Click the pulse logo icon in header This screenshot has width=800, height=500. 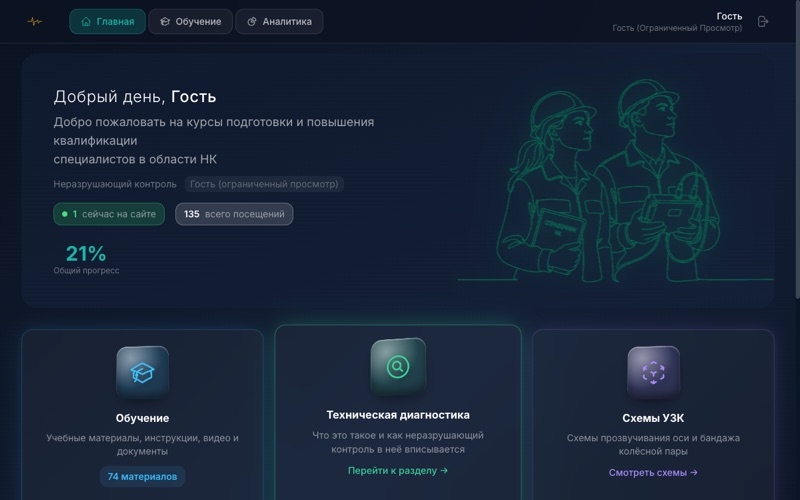(35, 21)
